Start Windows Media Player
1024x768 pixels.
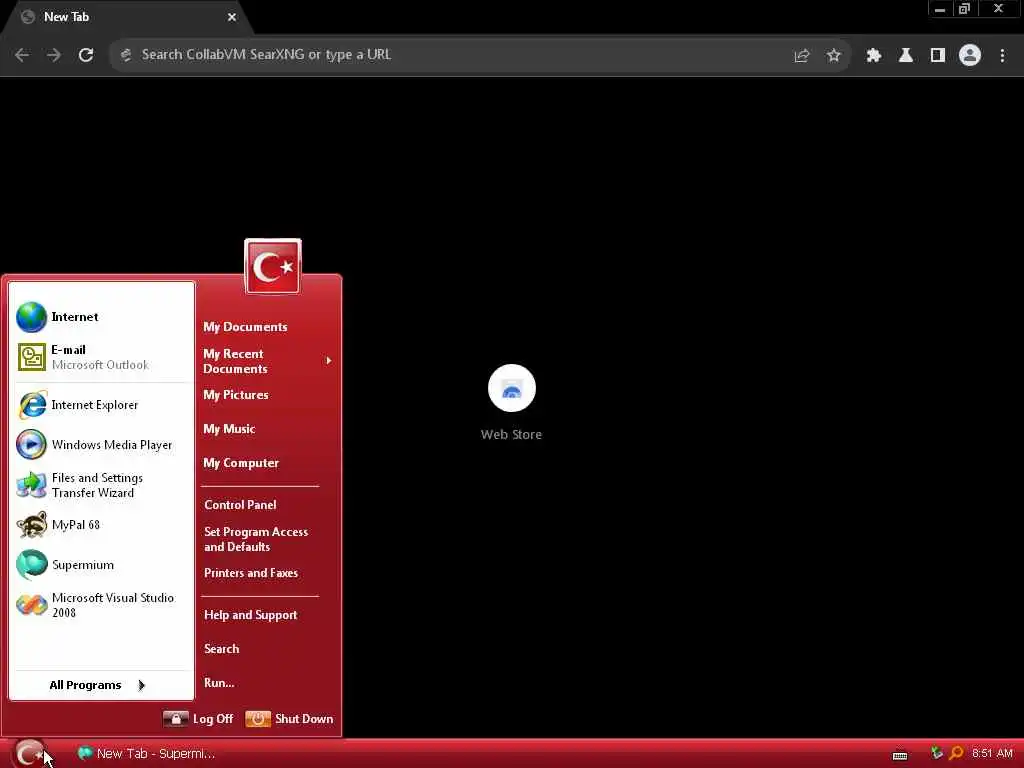pos(102,445)
